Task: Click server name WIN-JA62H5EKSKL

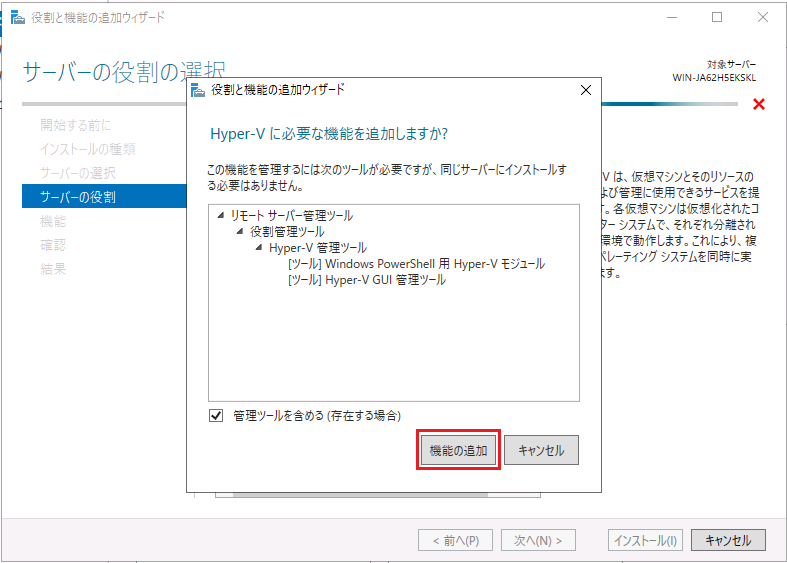Action: [x=714, y=78]
